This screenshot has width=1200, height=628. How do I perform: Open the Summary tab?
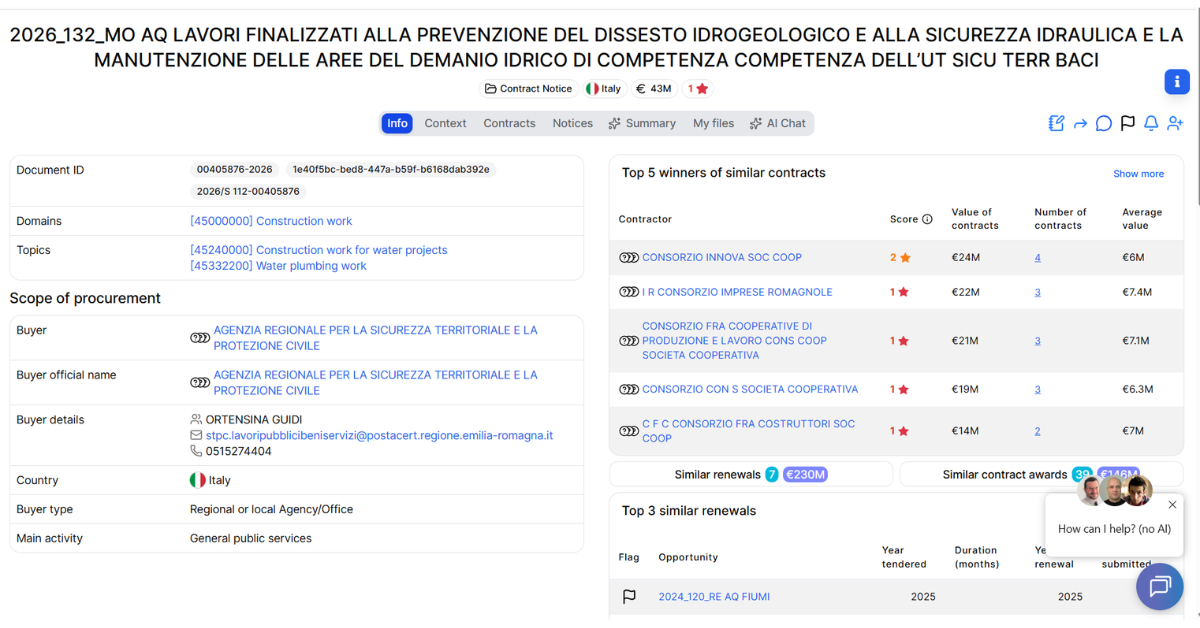(x=641, y=123)
